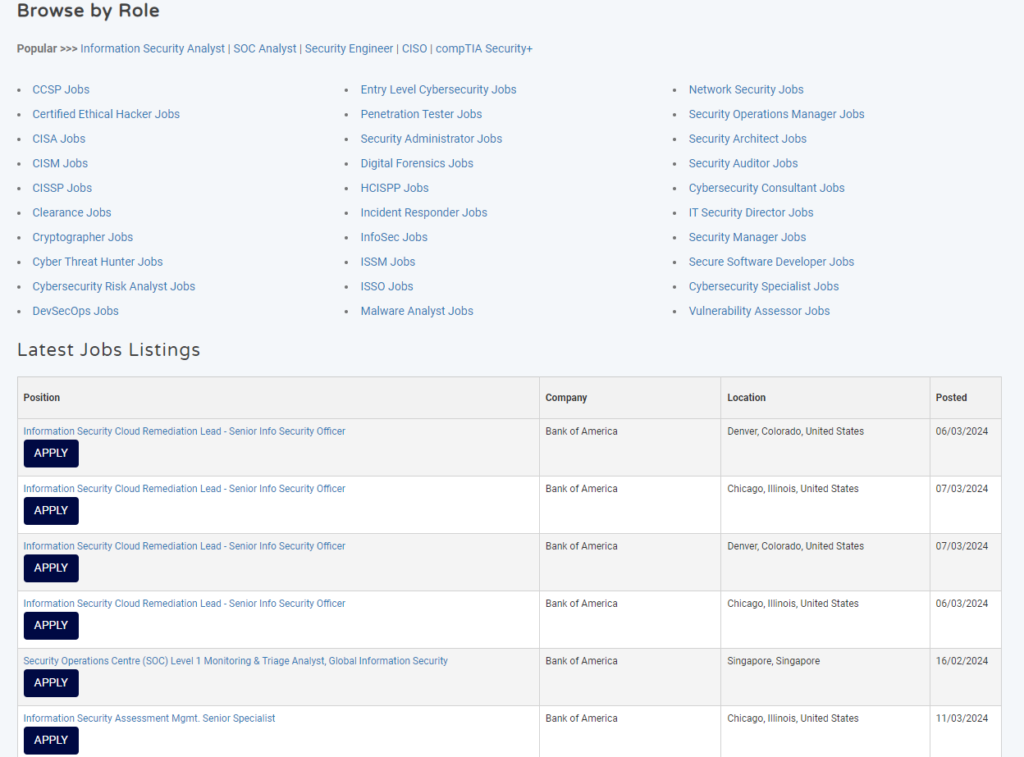Screen dimensions: 1024x757
Task: Go to Security Auditor Jobs
Action: (x=743, y=163)
